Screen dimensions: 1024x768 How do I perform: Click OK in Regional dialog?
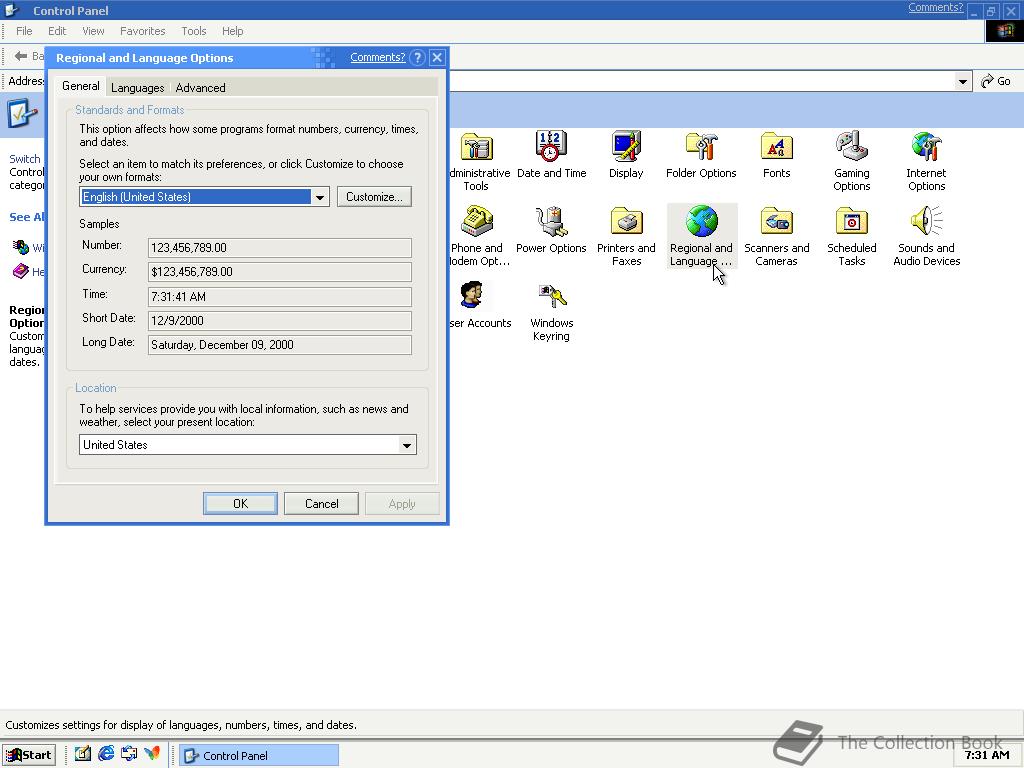[240, 504]
